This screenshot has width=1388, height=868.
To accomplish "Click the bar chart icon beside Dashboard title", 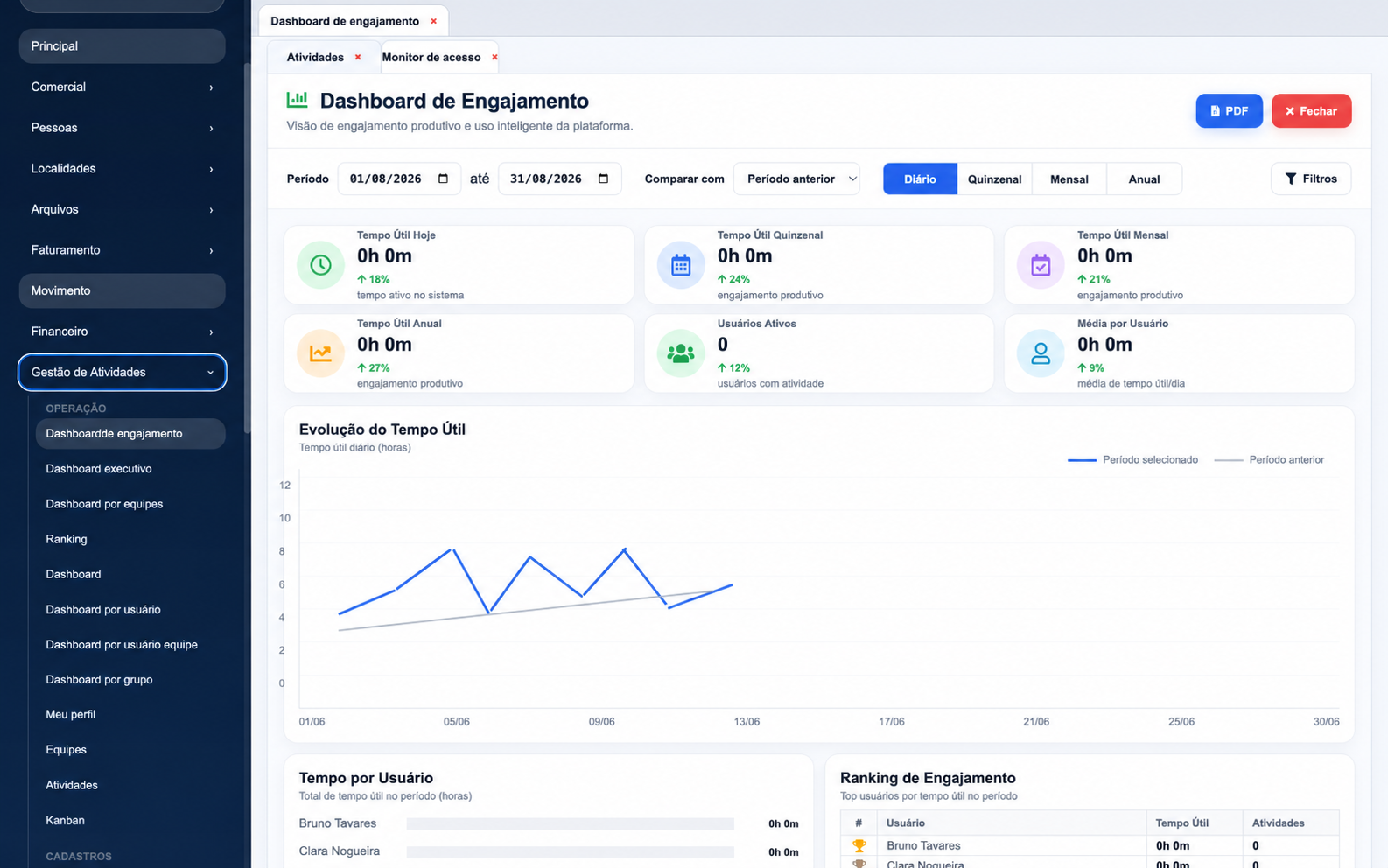I will tap(298, 100).
